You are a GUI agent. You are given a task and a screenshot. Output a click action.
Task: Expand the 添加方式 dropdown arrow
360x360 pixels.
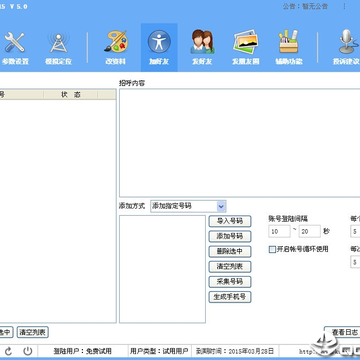click(221, 206)
